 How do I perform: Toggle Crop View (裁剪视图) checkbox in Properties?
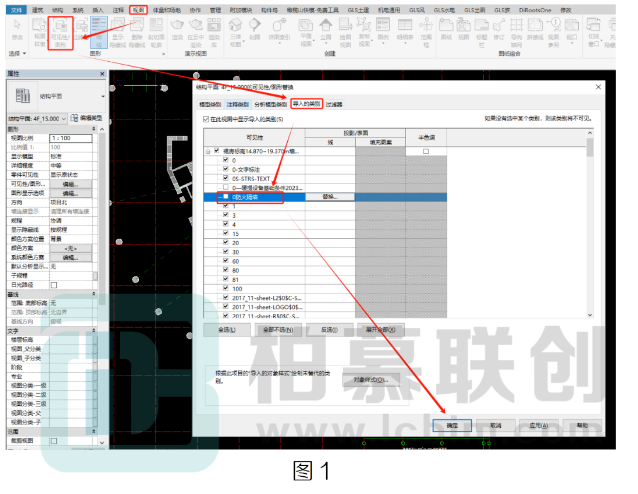[x=54, y=441]
